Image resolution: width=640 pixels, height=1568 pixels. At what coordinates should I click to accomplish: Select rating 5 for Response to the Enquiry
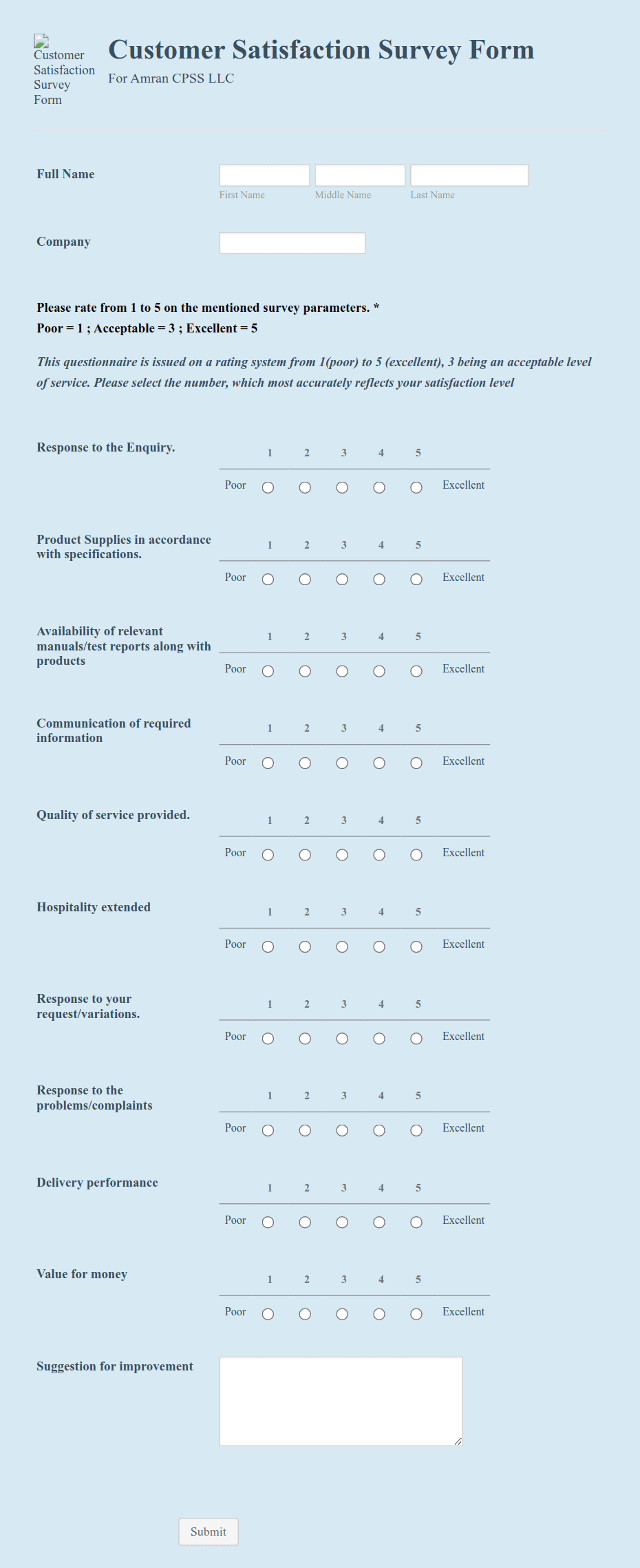pyautogui.click(x=416, y=487)
